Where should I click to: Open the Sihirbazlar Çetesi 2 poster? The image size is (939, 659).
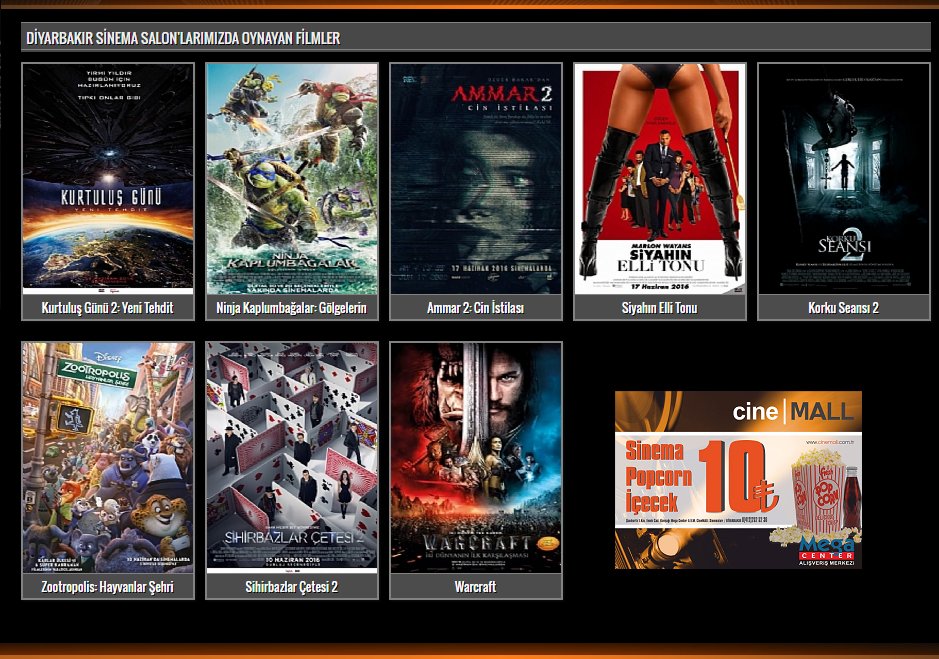(292, 458)
